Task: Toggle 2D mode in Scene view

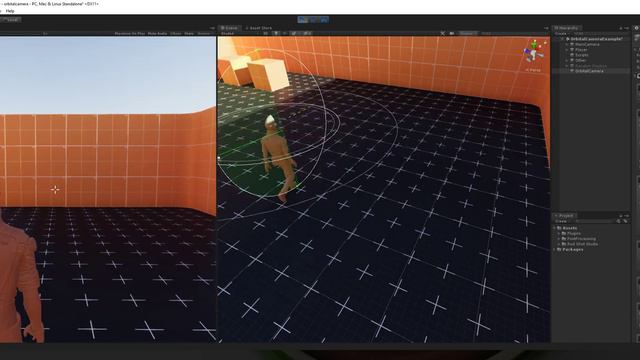Action: [x=266, y=33]
